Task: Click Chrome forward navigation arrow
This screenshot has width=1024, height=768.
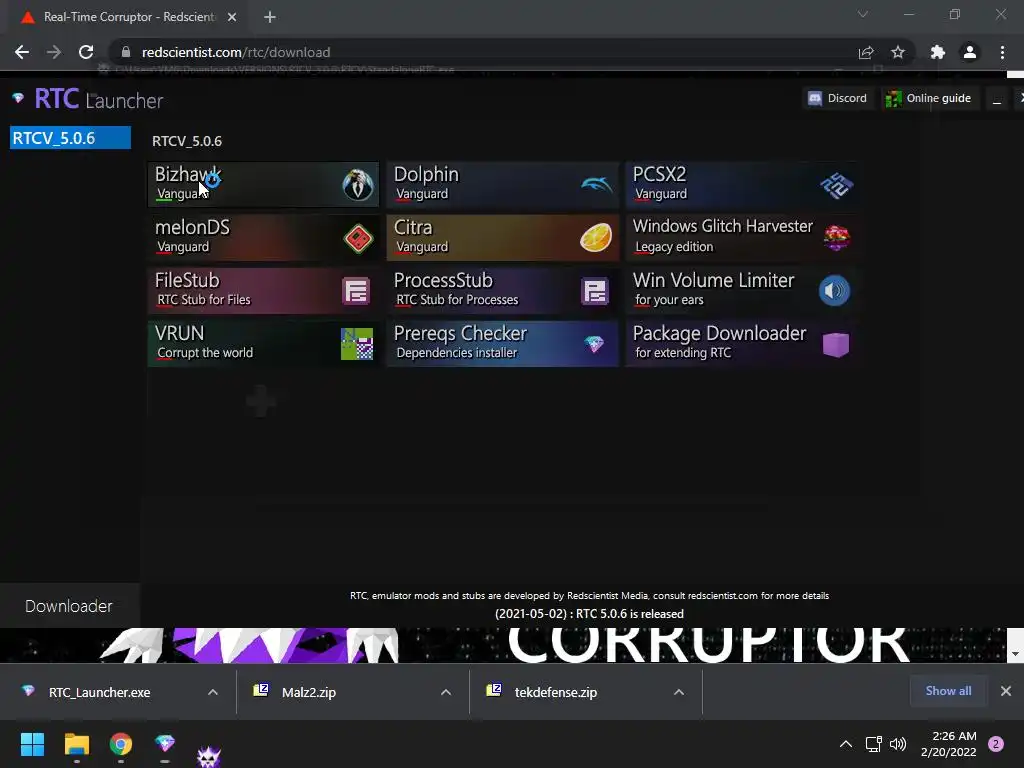Action: point(54,52)
